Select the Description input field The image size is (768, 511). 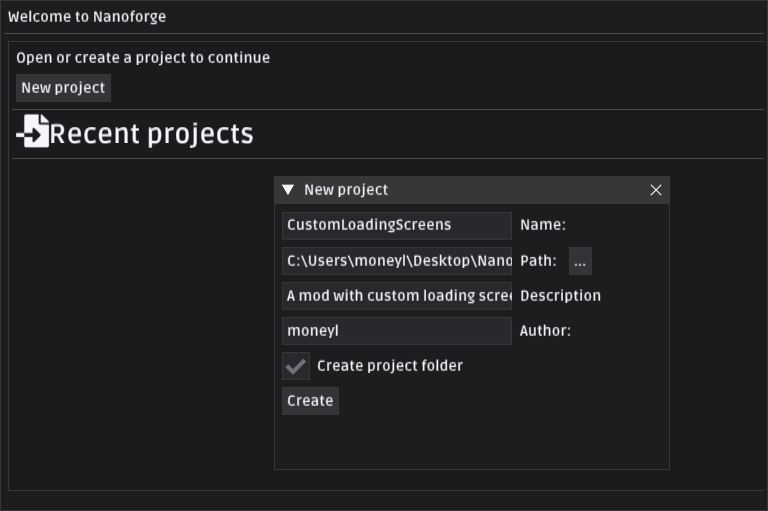click(396, 296)
